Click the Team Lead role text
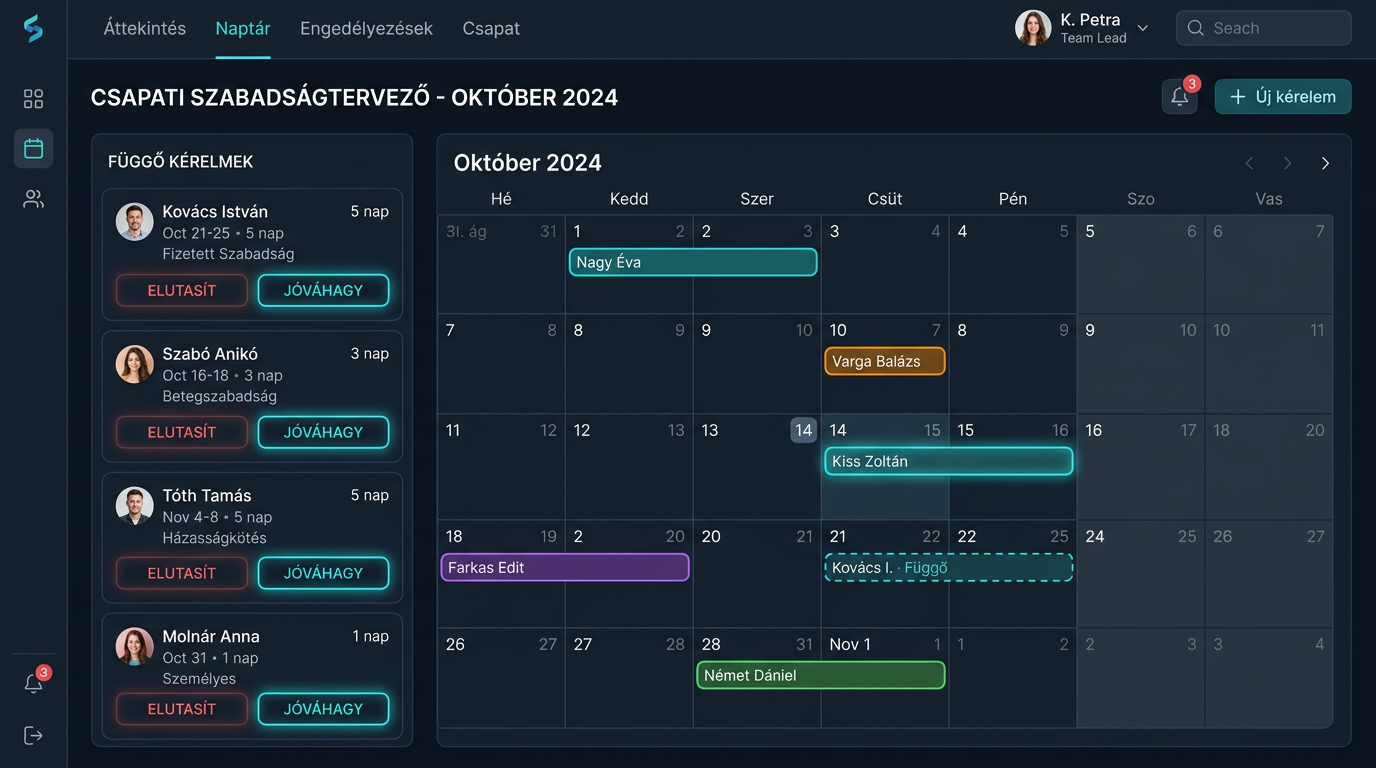Screen dimensions: 1376x768 (x=1093, y=38)
